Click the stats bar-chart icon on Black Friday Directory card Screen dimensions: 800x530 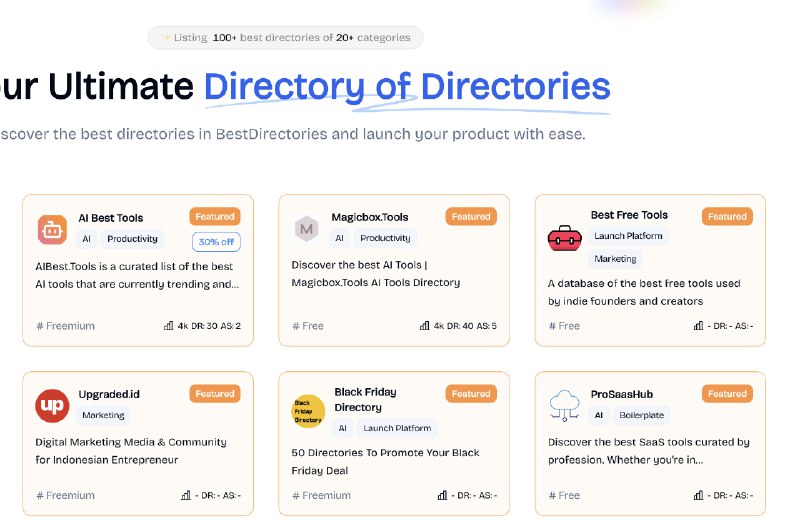(x=442, y=495)
